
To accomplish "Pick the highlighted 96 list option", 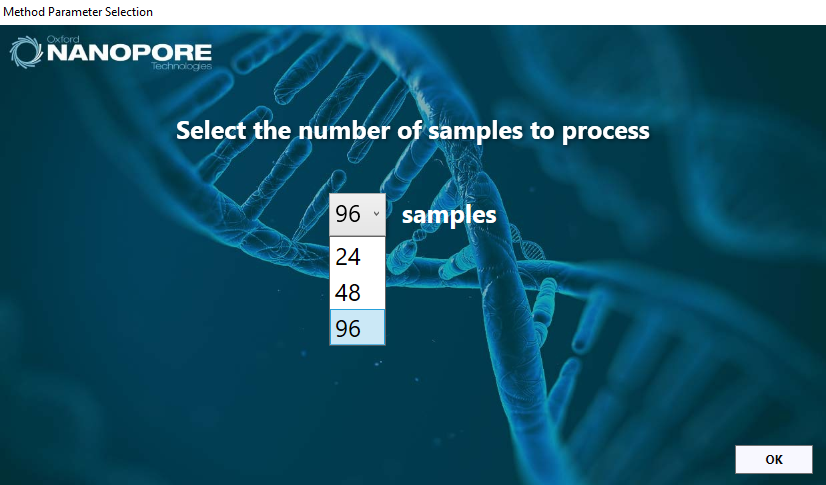I will point(357,328).
